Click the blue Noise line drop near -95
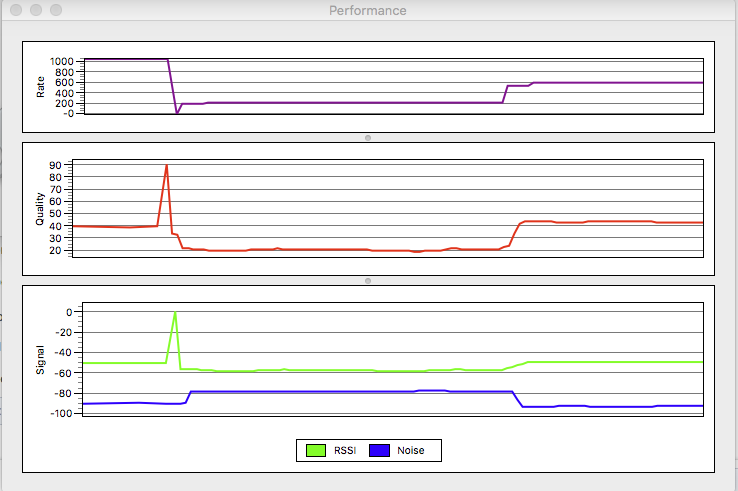738x491 pixels. 518,399
